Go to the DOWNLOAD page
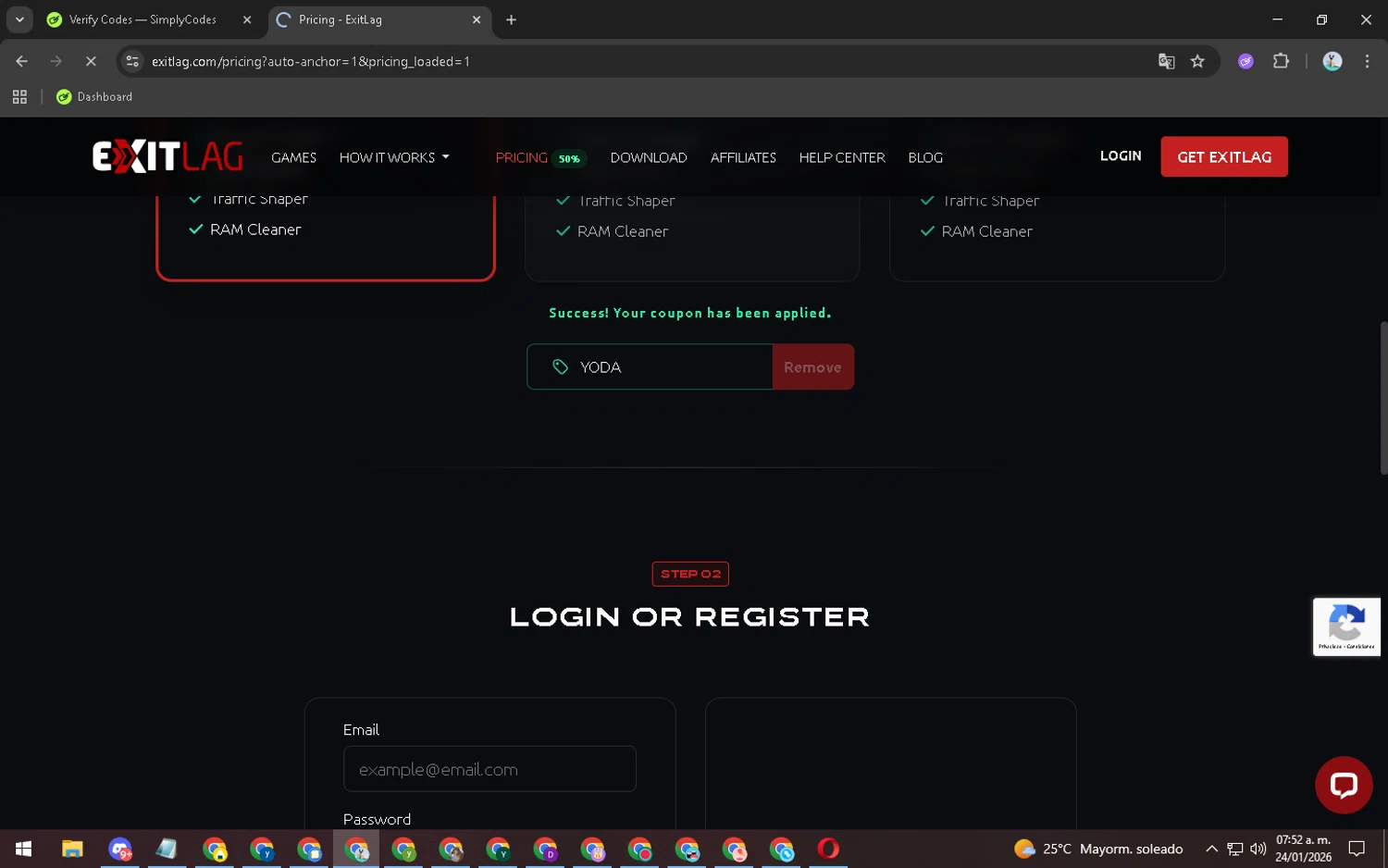 tap(649, 157)
